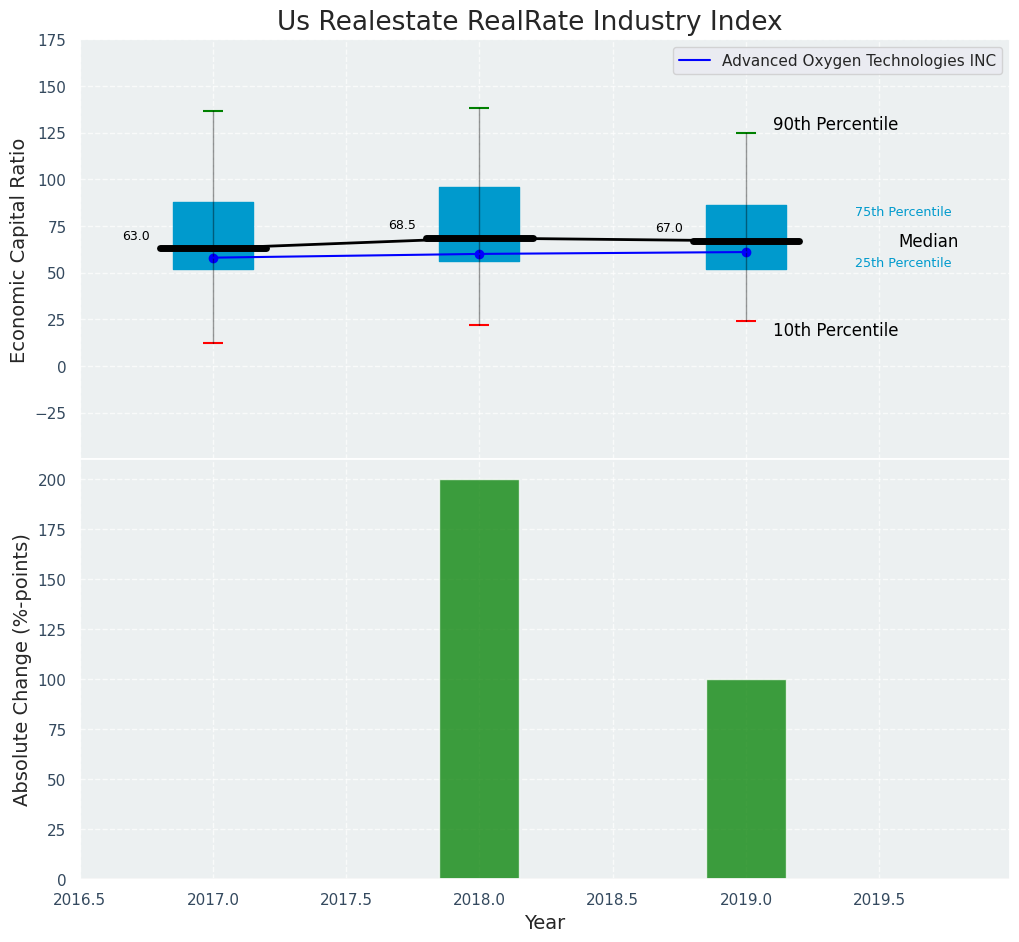Click the 2017 company data point marker
The height and width of the screenshot is (942, 1019).
[213, 258]
